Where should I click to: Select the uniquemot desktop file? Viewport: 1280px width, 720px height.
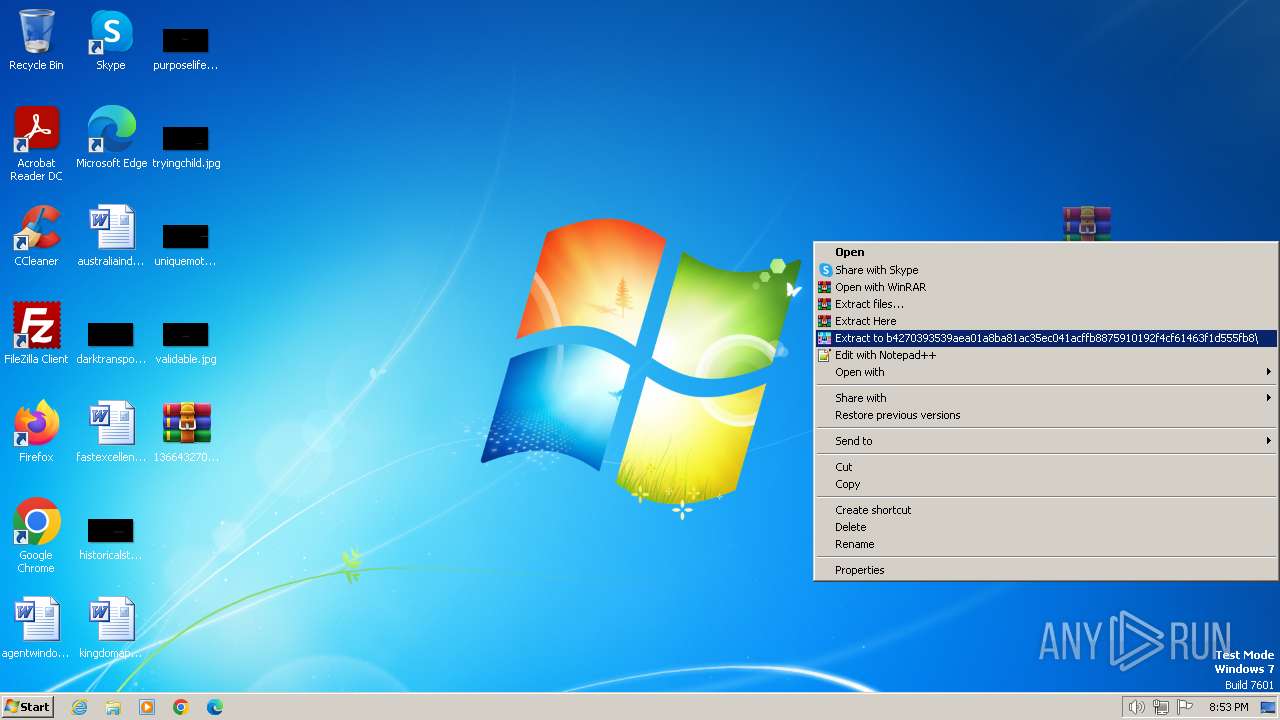click(186, 244)
